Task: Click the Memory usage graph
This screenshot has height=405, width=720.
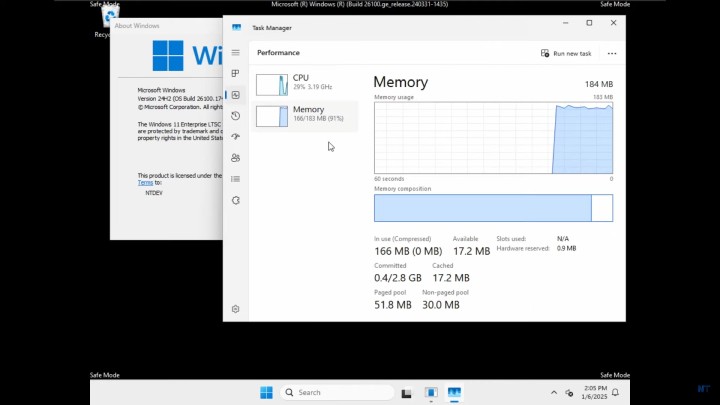Action: (493, 138)
